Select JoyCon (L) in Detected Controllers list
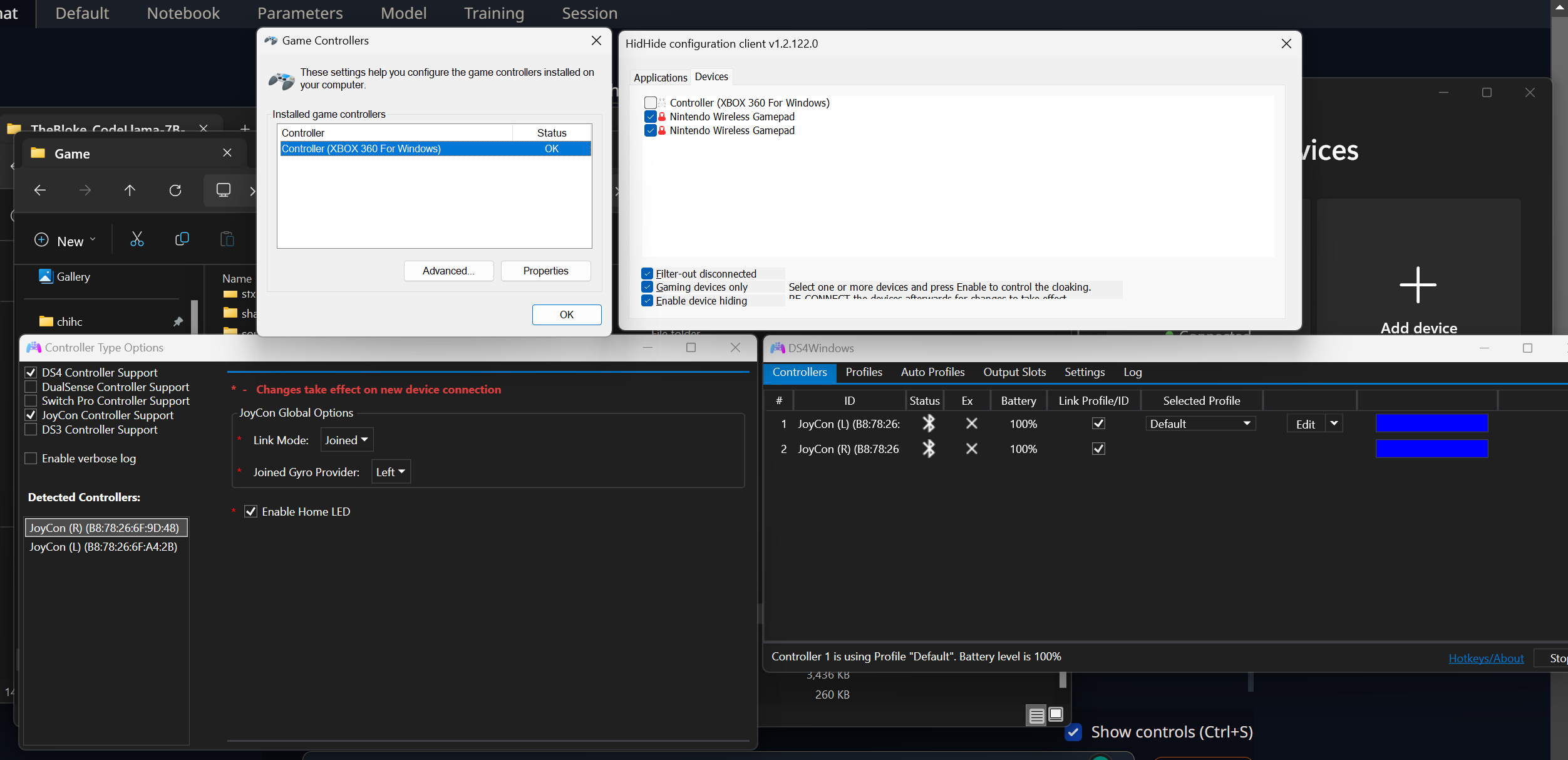1568x760 pixels. pos(103,546)
